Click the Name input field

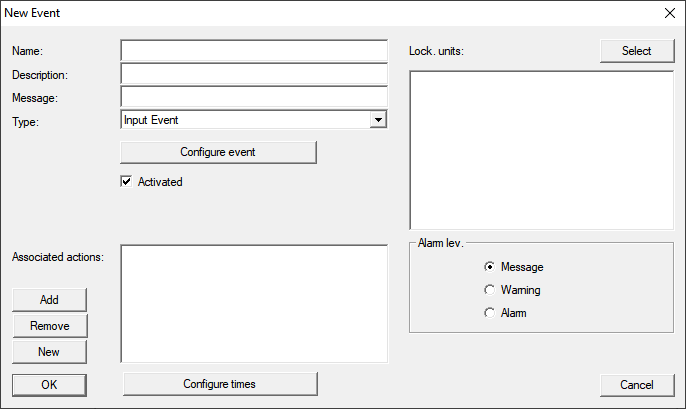(x=253, y=51)
